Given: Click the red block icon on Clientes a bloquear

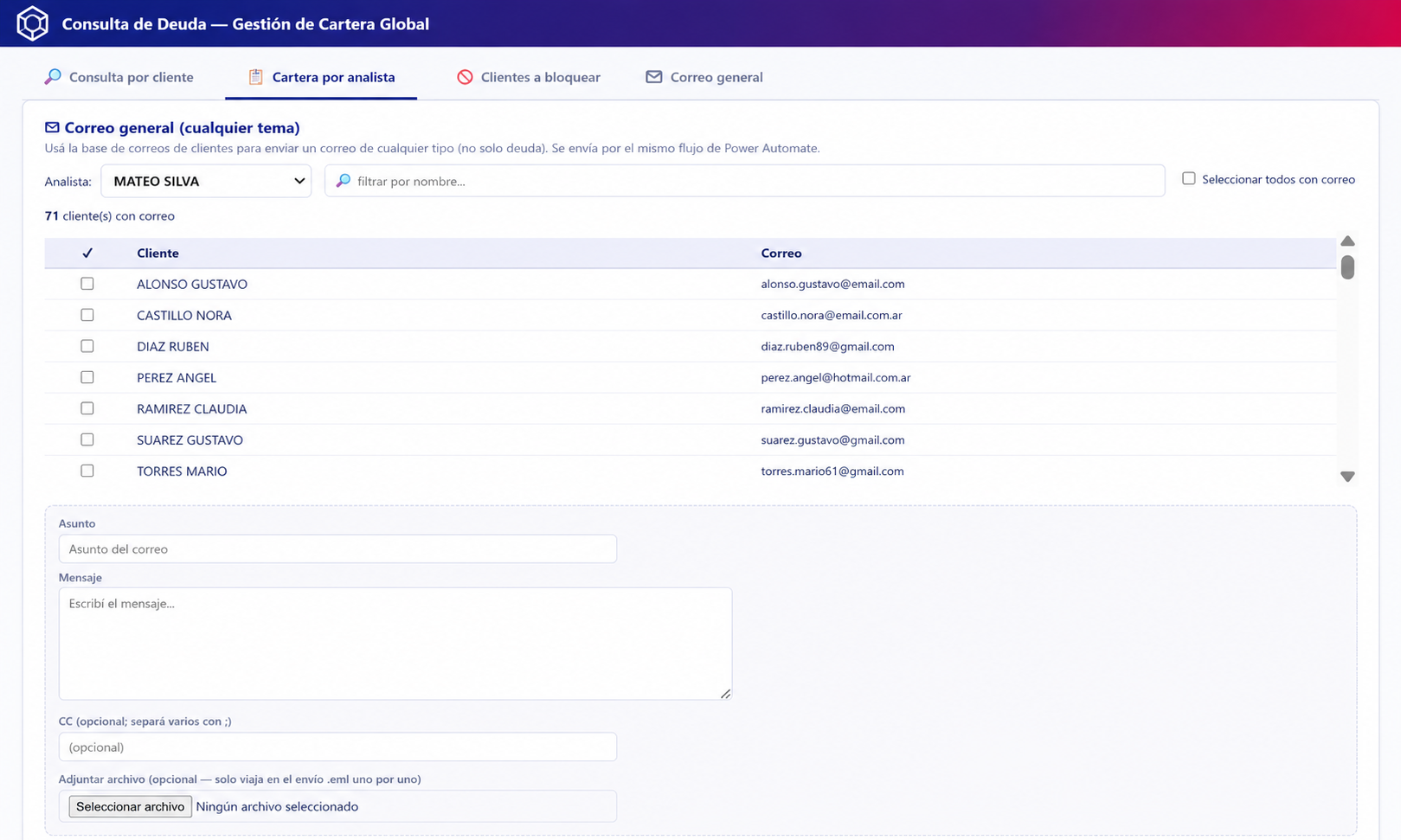Looking at the screenshot, I should tap(465, 77).
